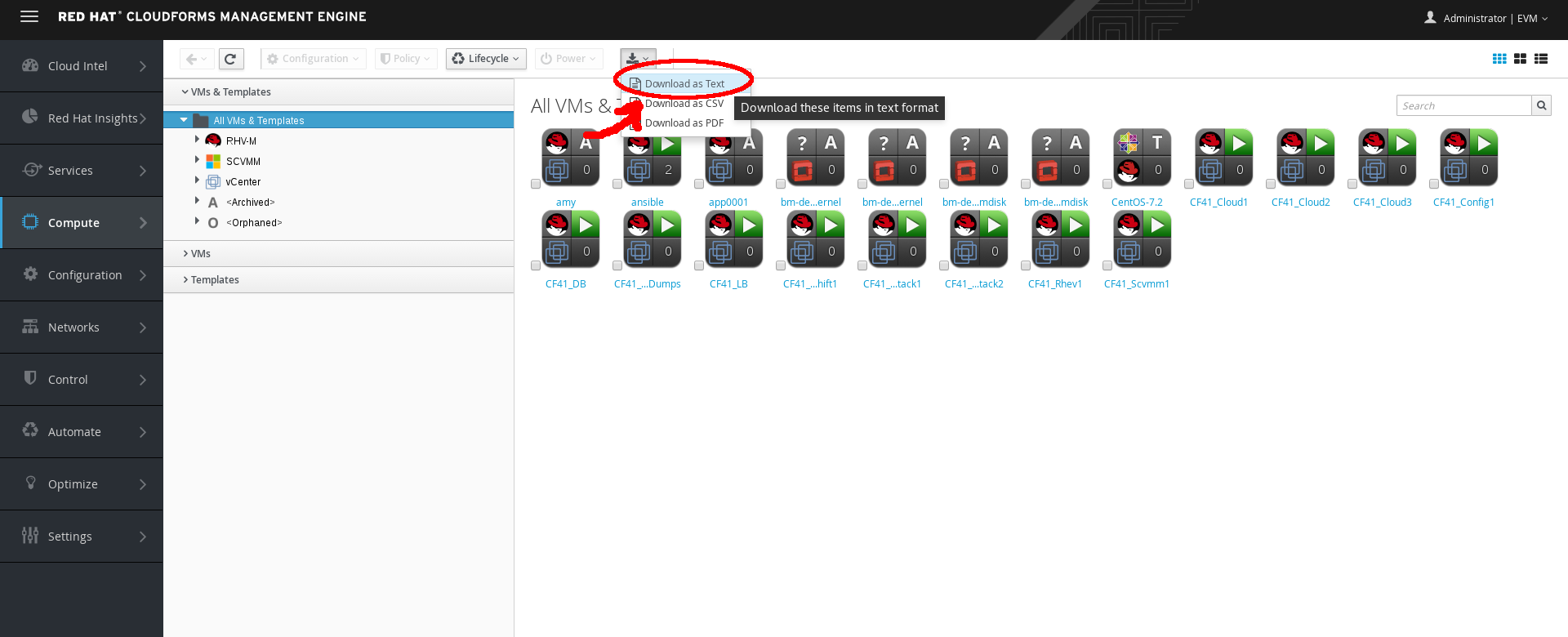Tick the checkbox for ansible VM
Screen dimensions: 1568x637
tap(617, 184)
